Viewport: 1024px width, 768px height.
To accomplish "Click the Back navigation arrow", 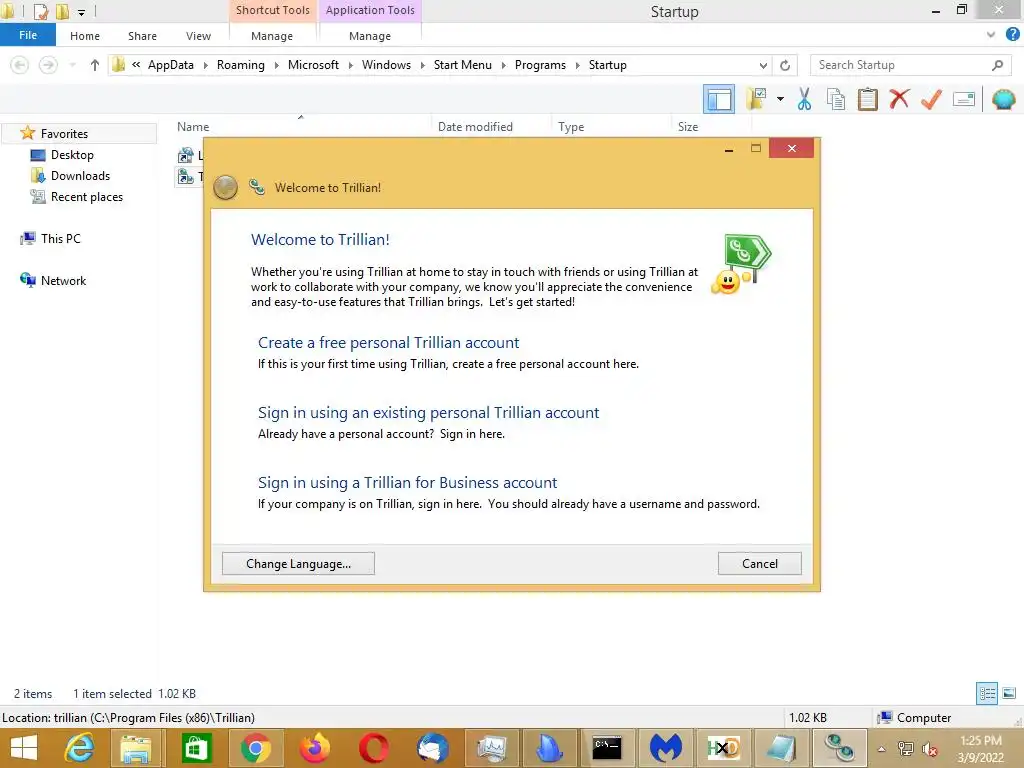I will tap(20, 65).
